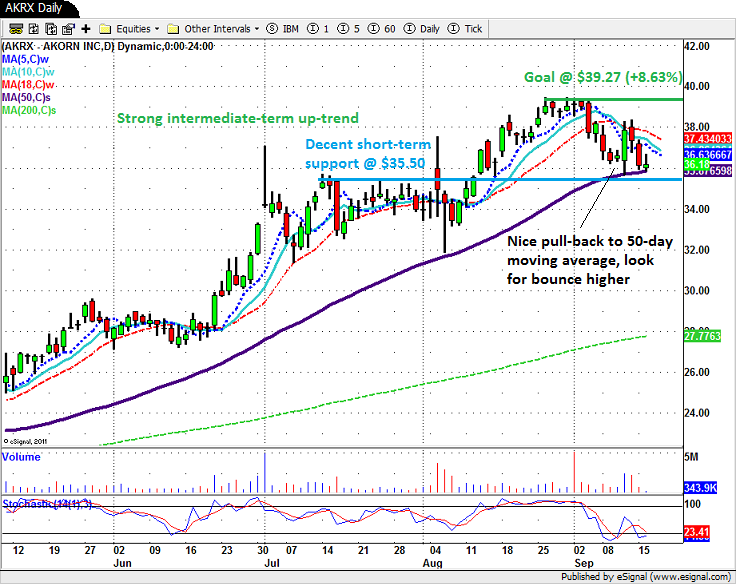Select the MA(5,C)w study label
Screen dimensions: 736x584
(x=25, y=59)
